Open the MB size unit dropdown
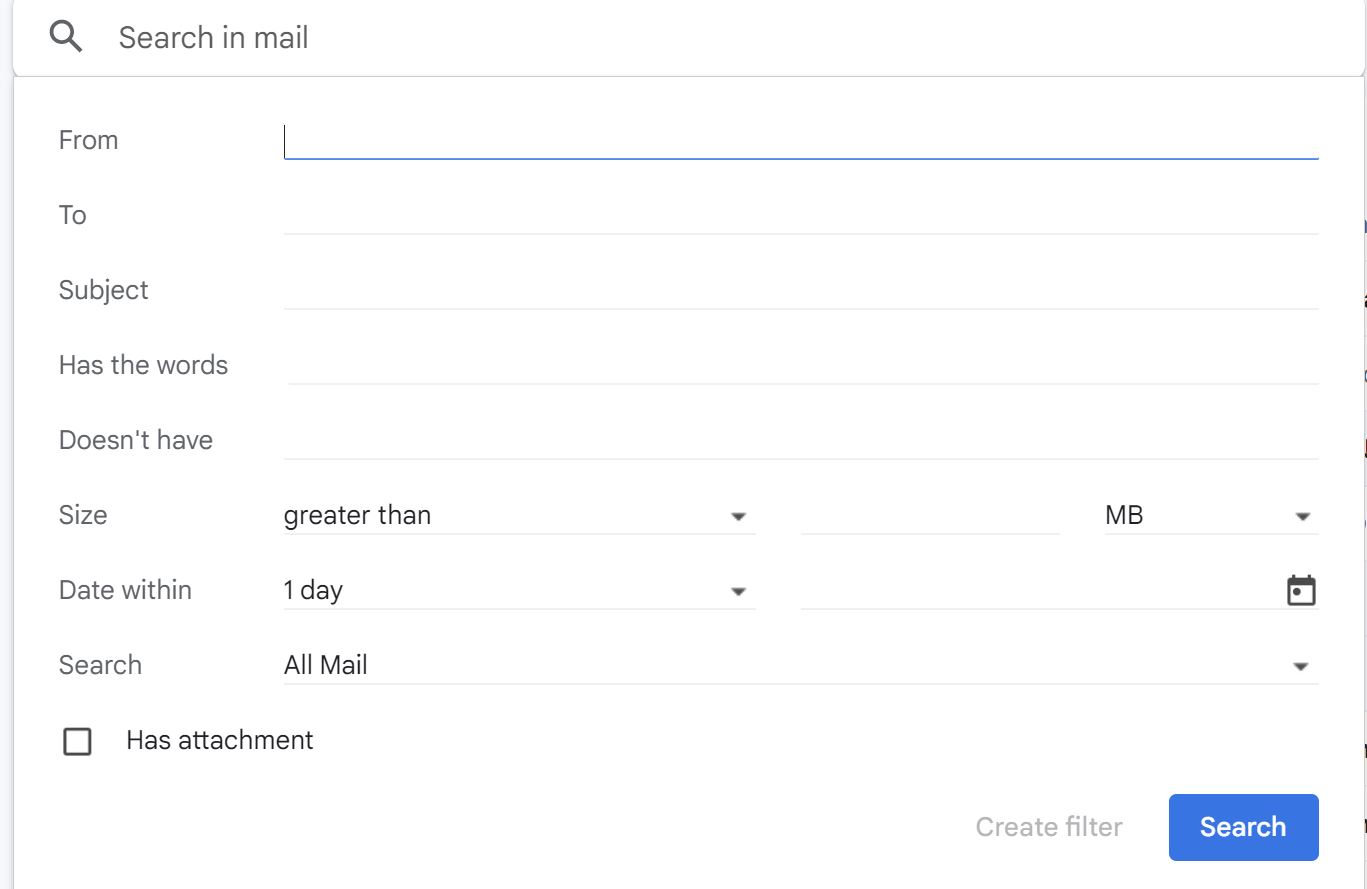Screen dimensions: 1367x889 (x=1211, y=516)
